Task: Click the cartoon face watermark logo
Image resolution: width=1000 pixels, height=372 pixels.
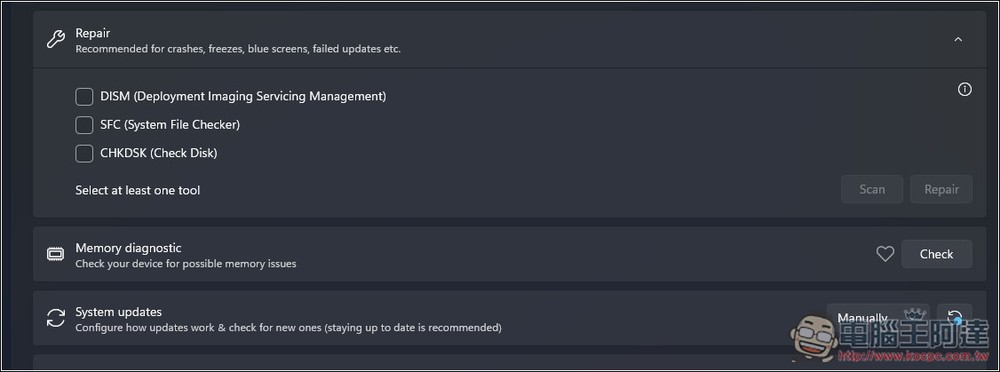Action: [x=814, y=338]
